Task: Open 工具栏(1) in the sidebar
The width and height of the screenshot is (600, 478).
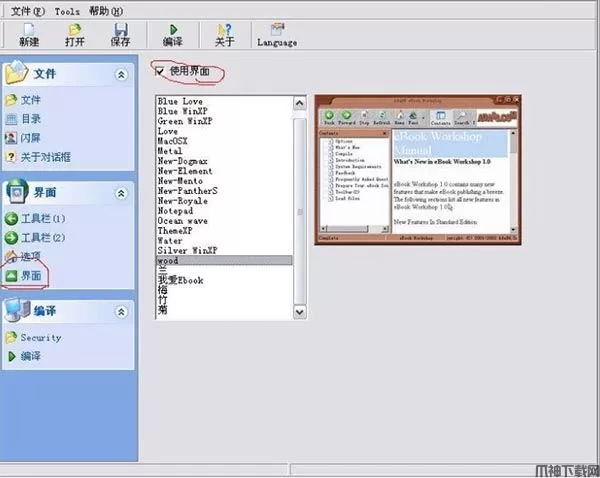Action: [x=43, y=218]
